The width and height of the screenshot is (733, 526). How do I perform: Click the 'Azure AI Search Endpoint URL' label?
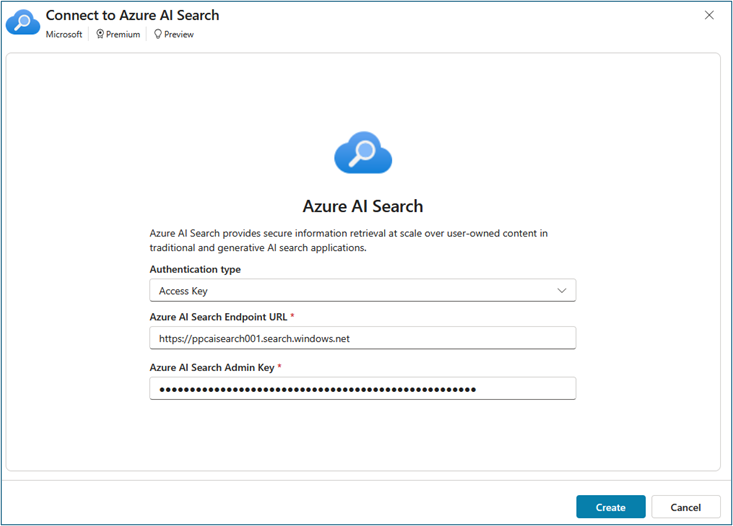click(x=218, y=317)
